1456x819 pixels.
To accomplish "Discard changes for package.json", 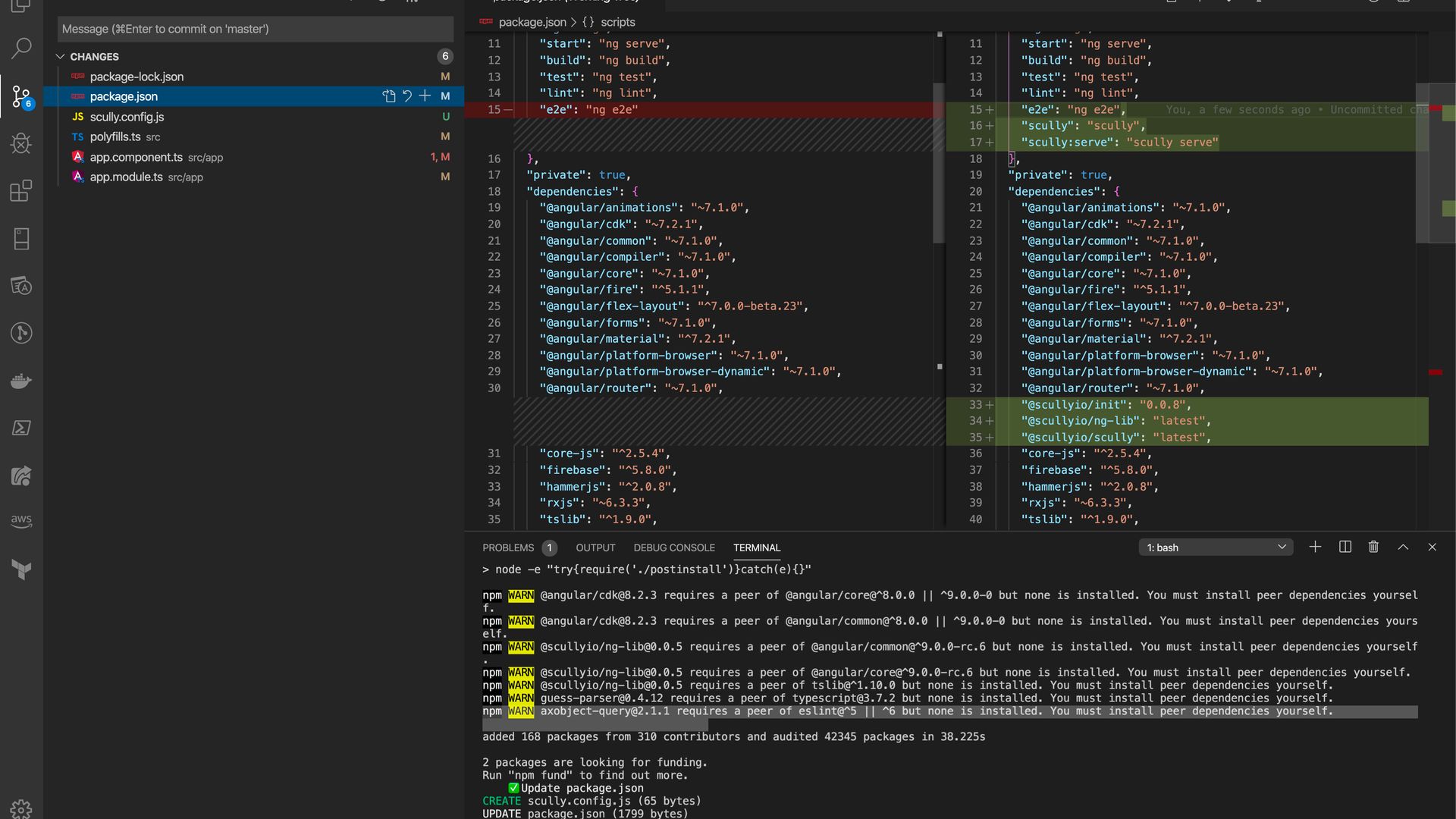I will [407, 96].
